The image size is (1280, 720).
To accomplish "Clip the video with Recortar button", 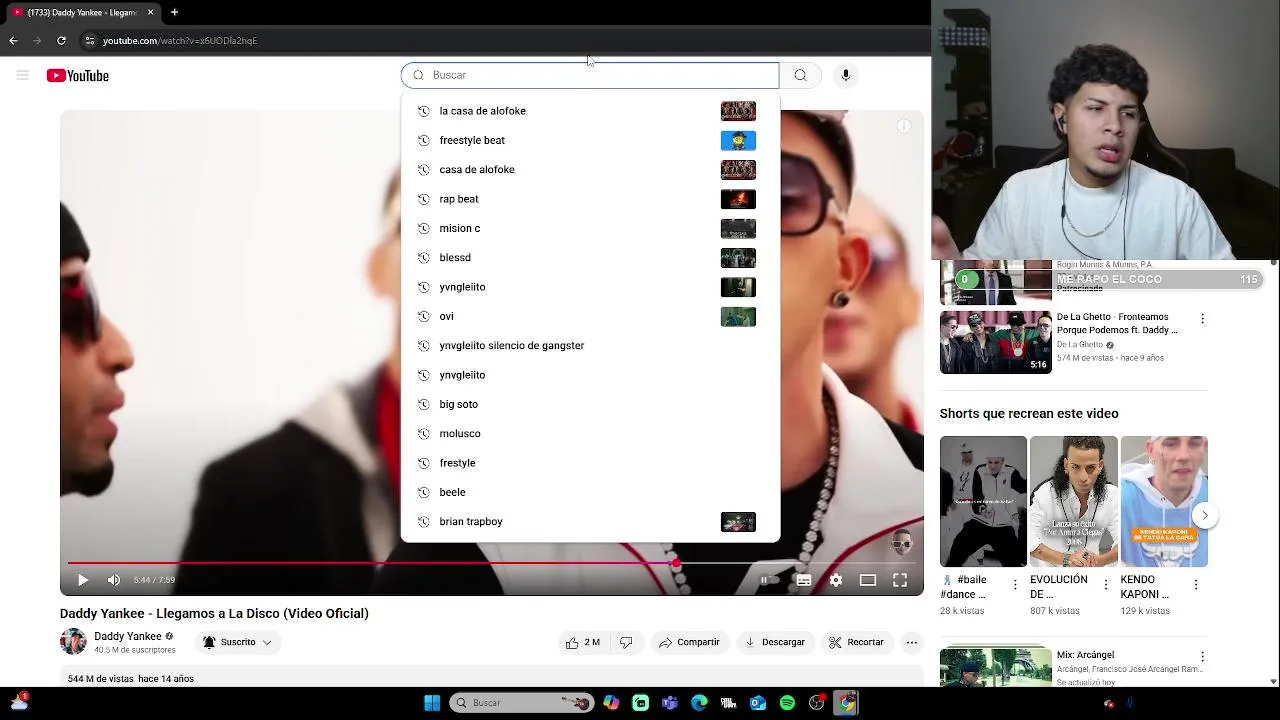I will pos(856,642).
